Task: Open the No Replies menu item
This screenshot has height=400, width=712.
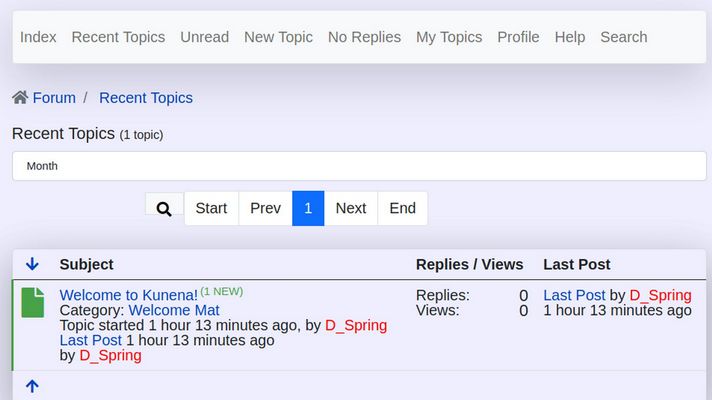Action: tap(364, 37)
